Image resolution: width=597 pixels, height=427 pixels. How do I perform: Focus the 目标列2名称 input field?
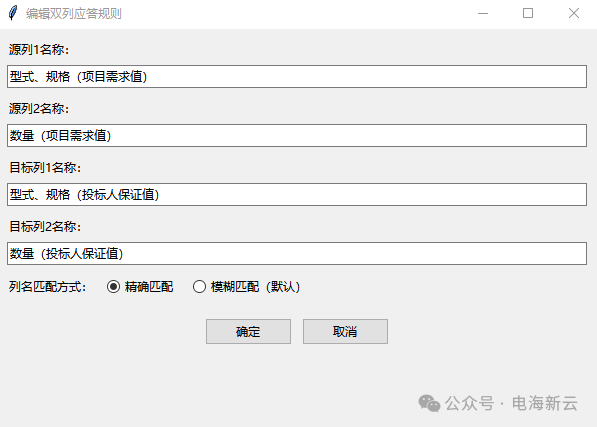tap(297, 253)
